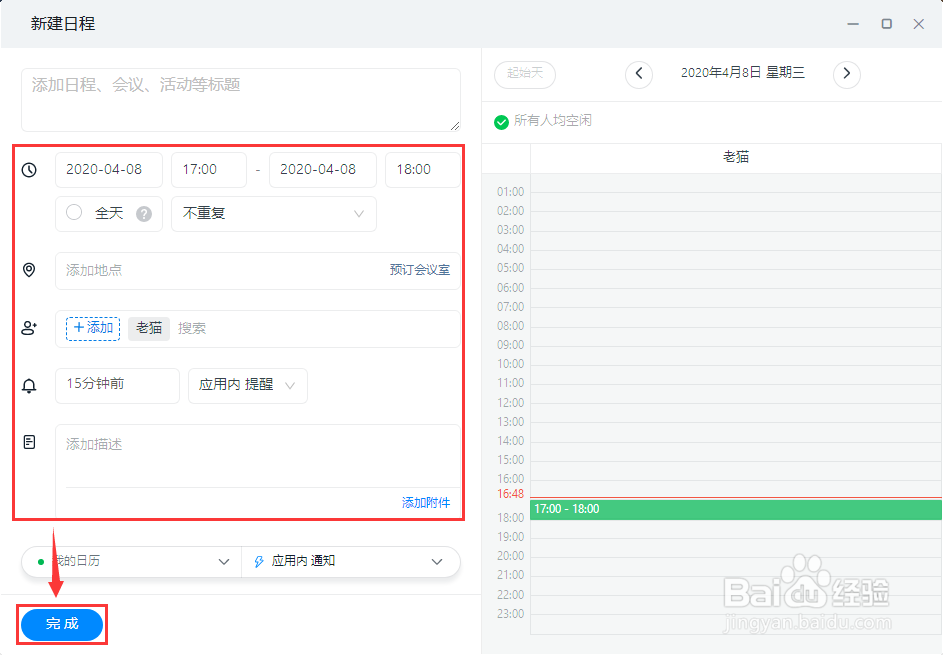Click the 起始天 start day button
The width and height of the screenshot is (943, 655).
525,74
